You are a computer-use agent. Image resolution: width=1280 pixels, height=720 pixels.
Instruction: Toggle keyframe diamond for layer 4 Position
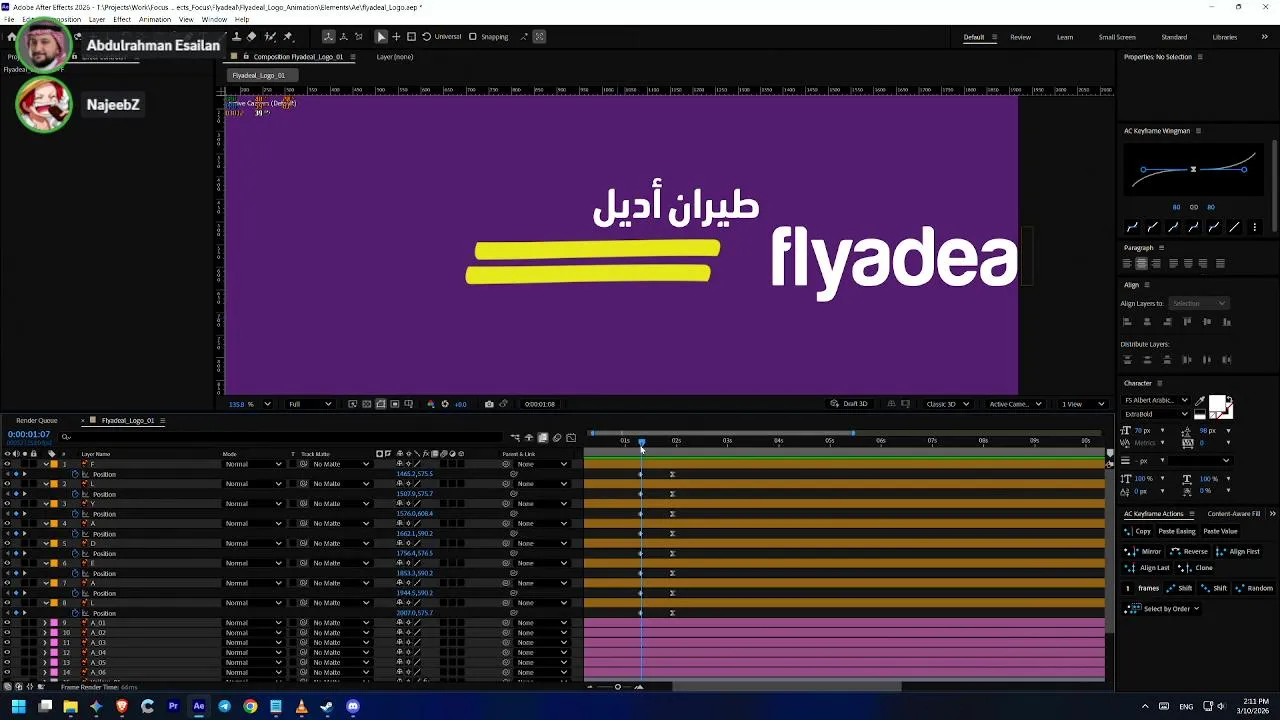tap(16, 533)
